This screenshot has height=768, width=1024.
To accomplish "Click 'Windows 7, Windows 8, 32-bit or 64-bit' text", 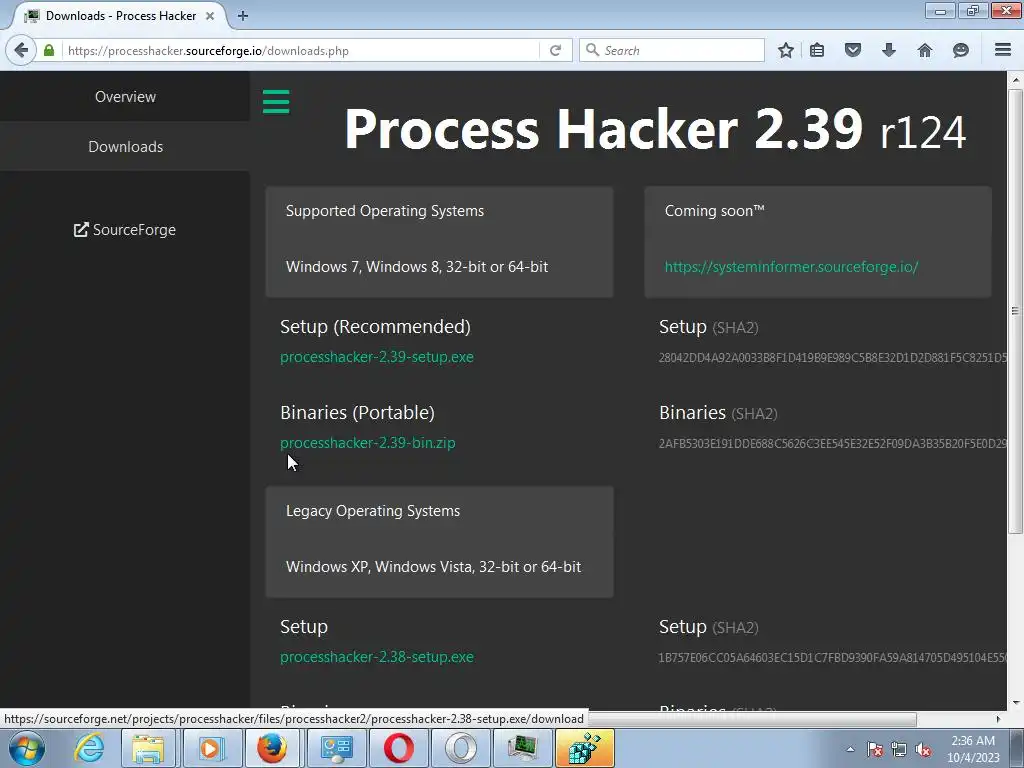I will 417,266.
